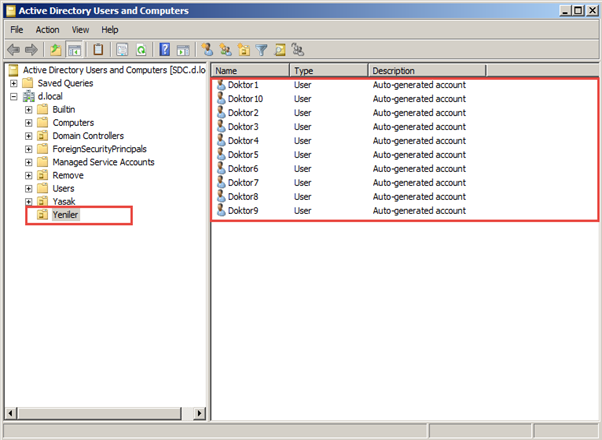Click the clipboard Paste toolbar icon

pyautogui.click(x=98, y=50)
